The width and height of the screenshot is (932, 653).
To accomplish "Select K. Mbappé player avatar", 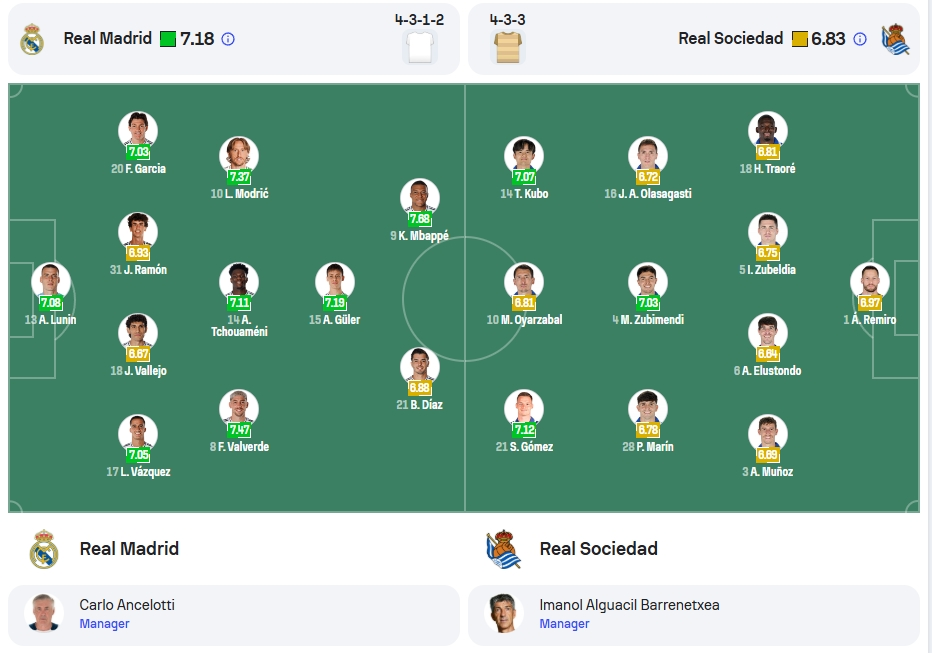I will (x=420, y=198).
